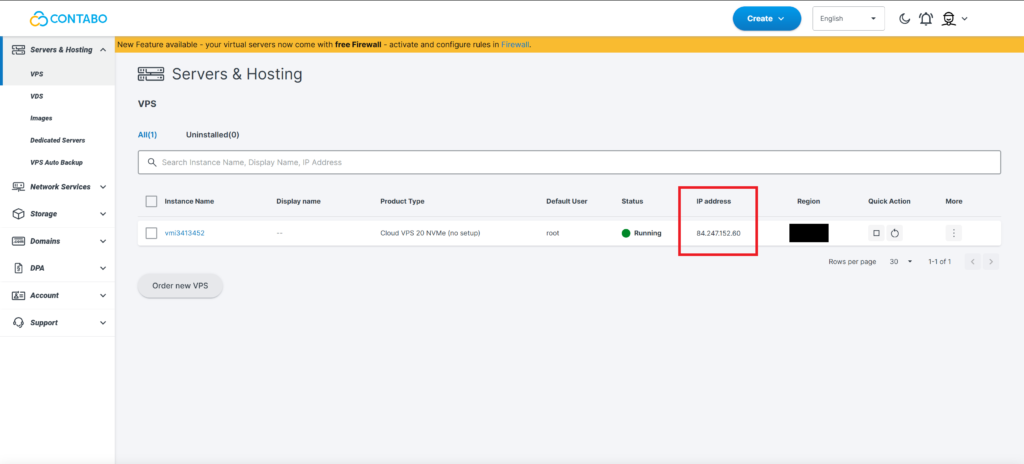Open VPS Auto Backup in the sidebar

[56, 162]
